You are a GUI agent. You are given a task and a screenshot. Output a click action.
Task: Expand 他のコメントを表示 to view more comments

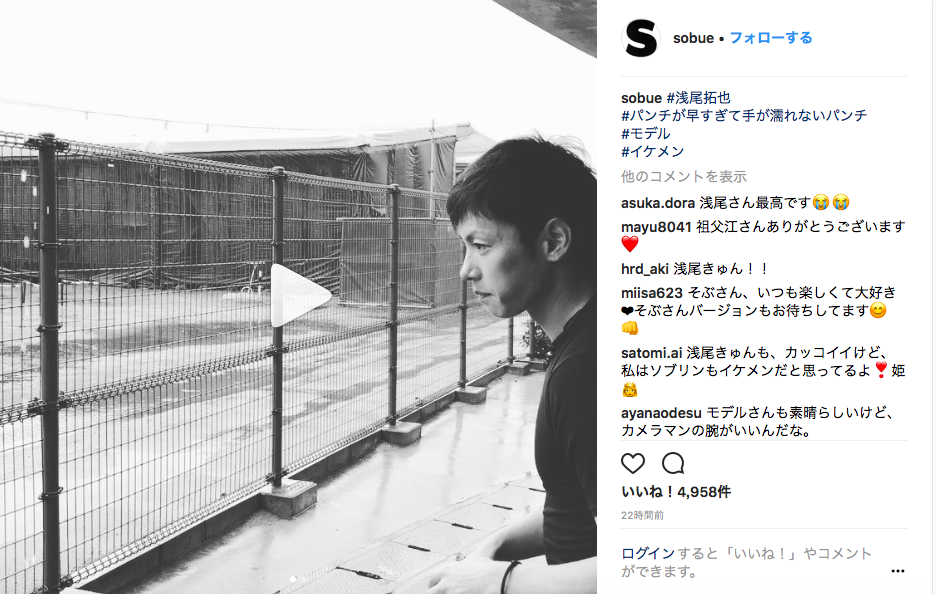click(x=683, y=177)
